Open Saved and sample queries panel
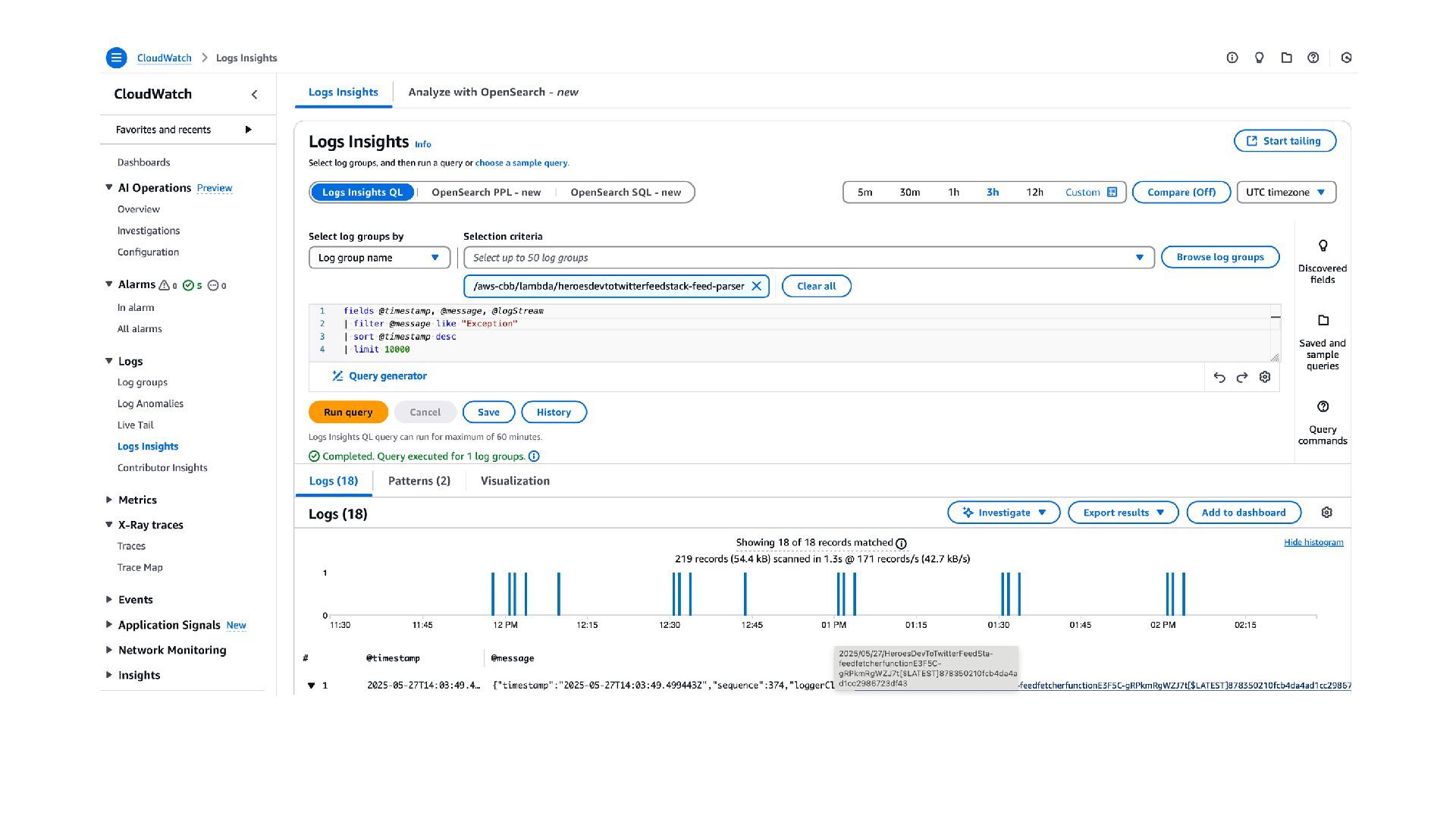The height and width of the screenshot is (819, 1456). pos(1323,342)
